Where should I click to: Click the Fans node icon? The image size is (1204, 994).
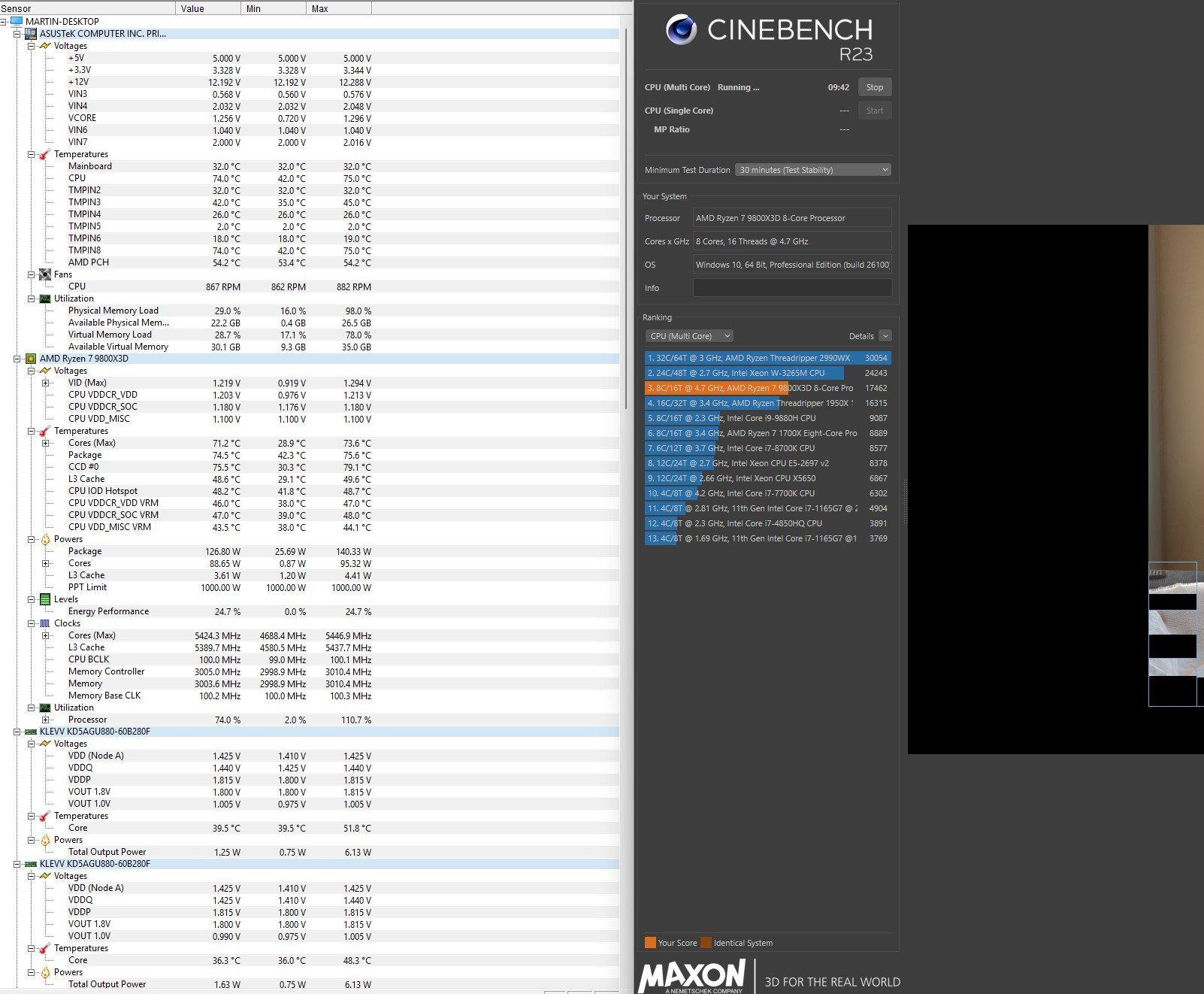(x=45, y=274)
